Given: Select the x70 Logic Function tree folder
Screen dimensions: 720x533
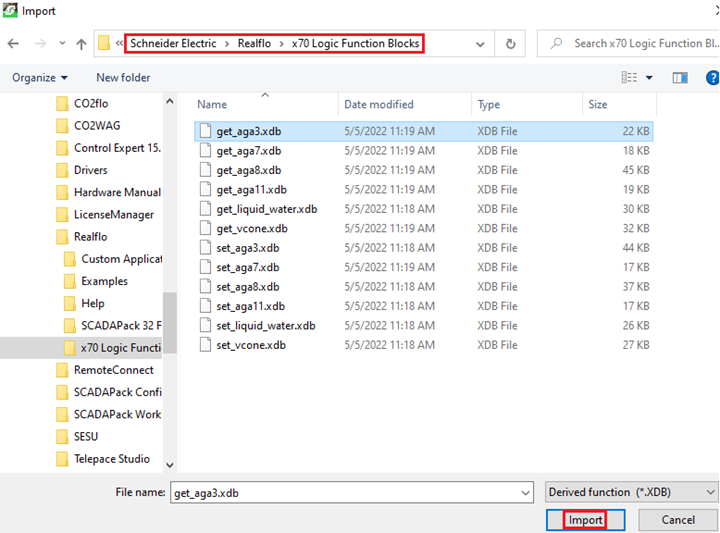Looking at the screenshot, I should (82, 348).
